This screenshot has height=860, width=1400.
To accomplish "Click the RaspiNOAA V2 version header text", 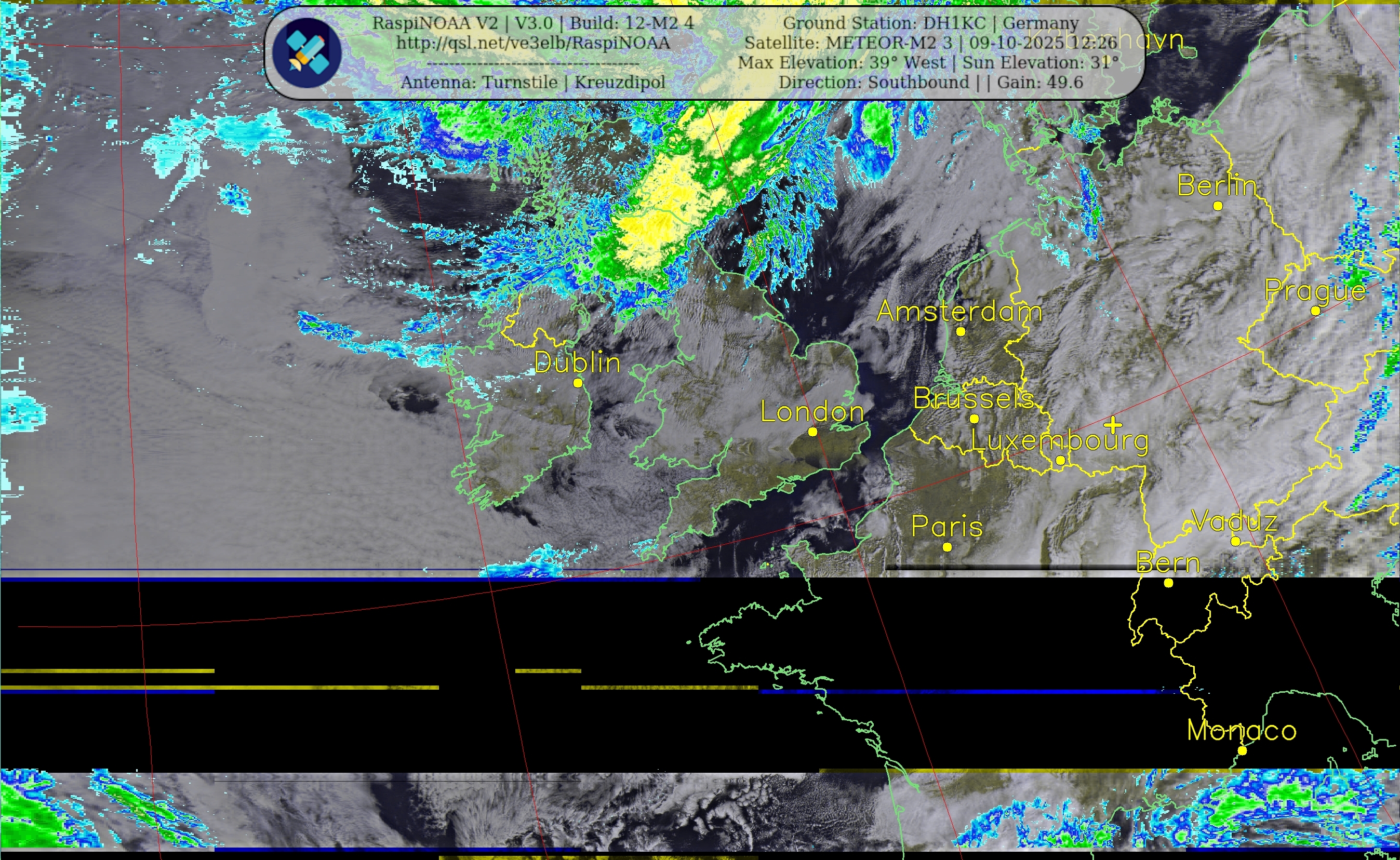I will (532, 23).
